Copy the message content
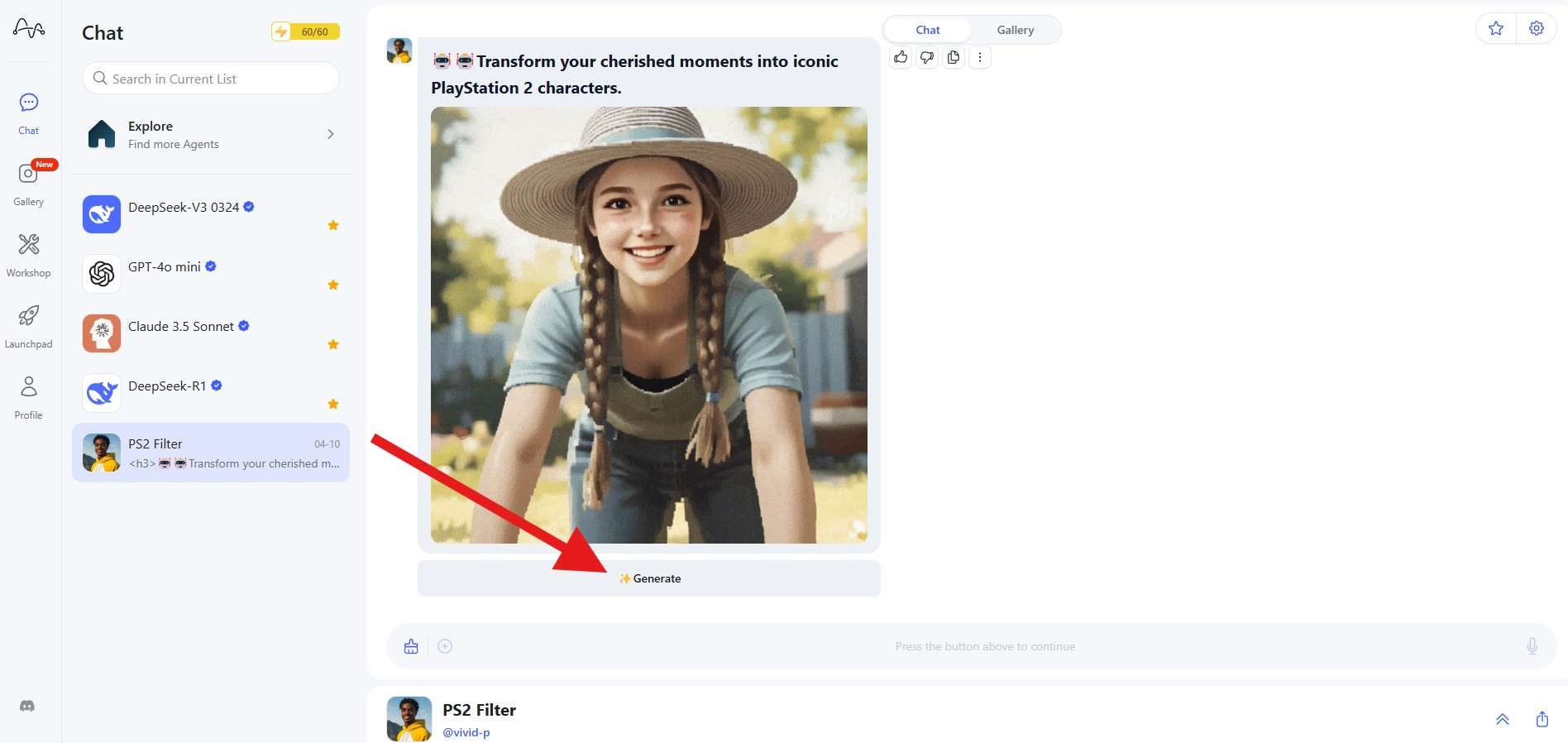 (954, 57)
